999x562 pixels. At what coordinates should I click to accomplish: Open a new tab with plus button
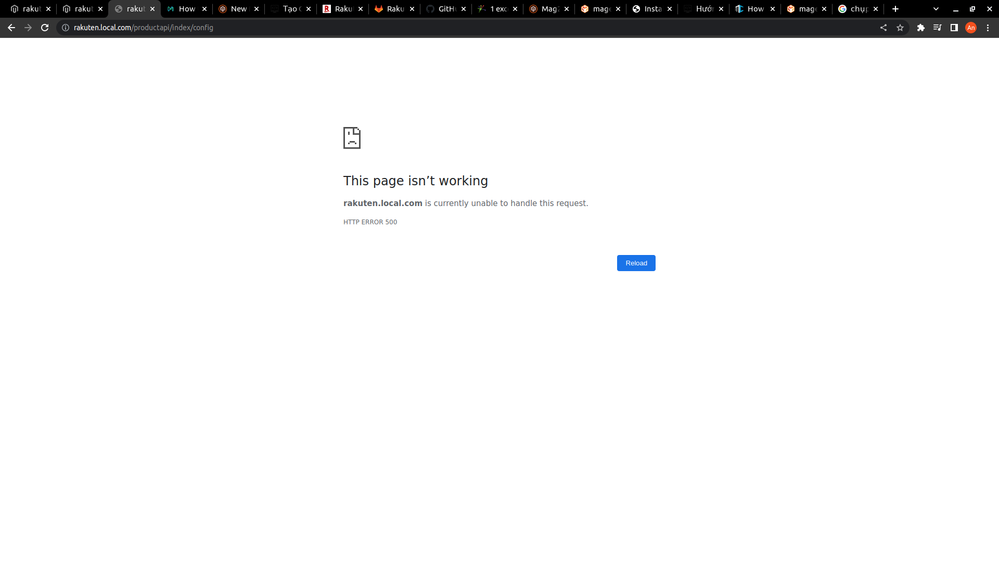click(x=895, y=9)
